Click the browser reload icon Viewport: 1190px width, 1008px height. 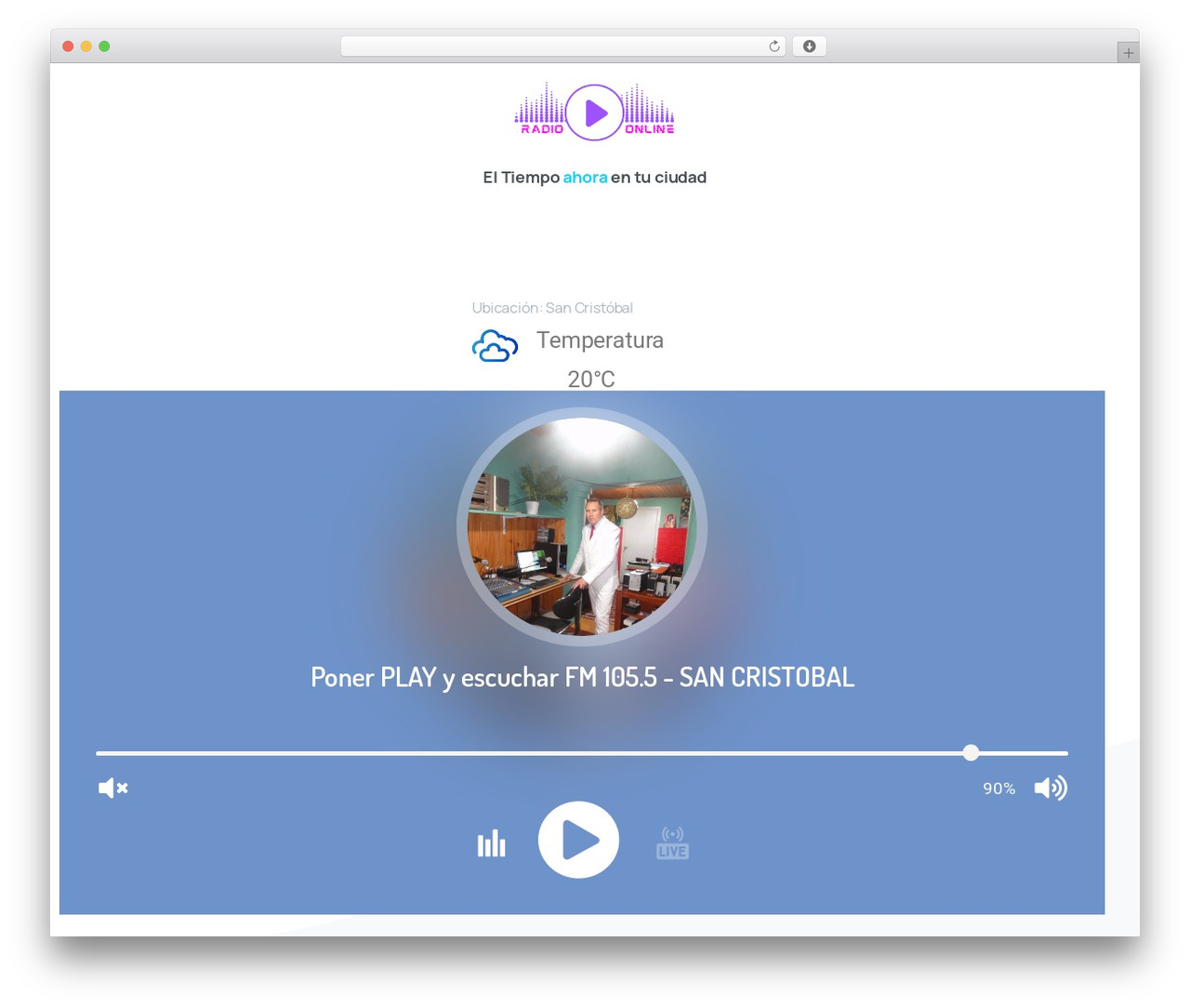coord(773,46)
